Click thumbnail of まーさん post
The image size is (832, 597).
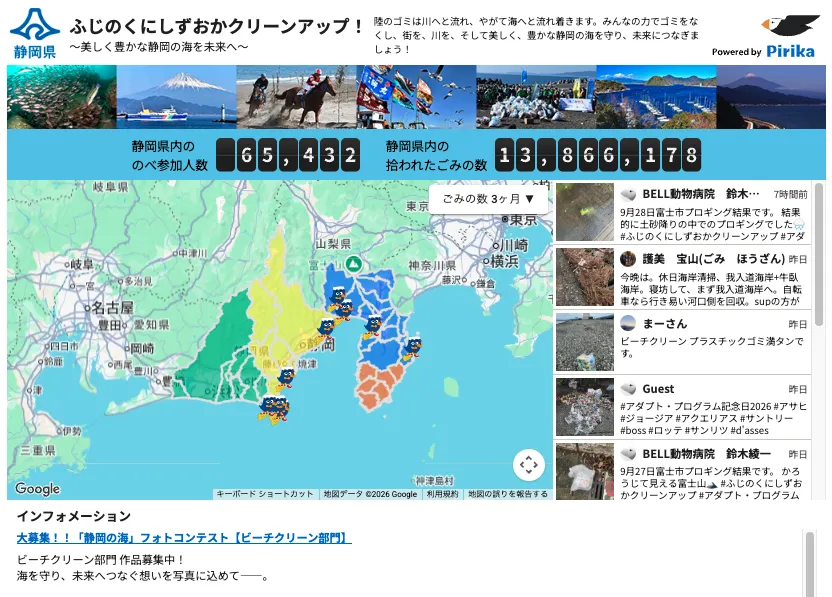585,342
